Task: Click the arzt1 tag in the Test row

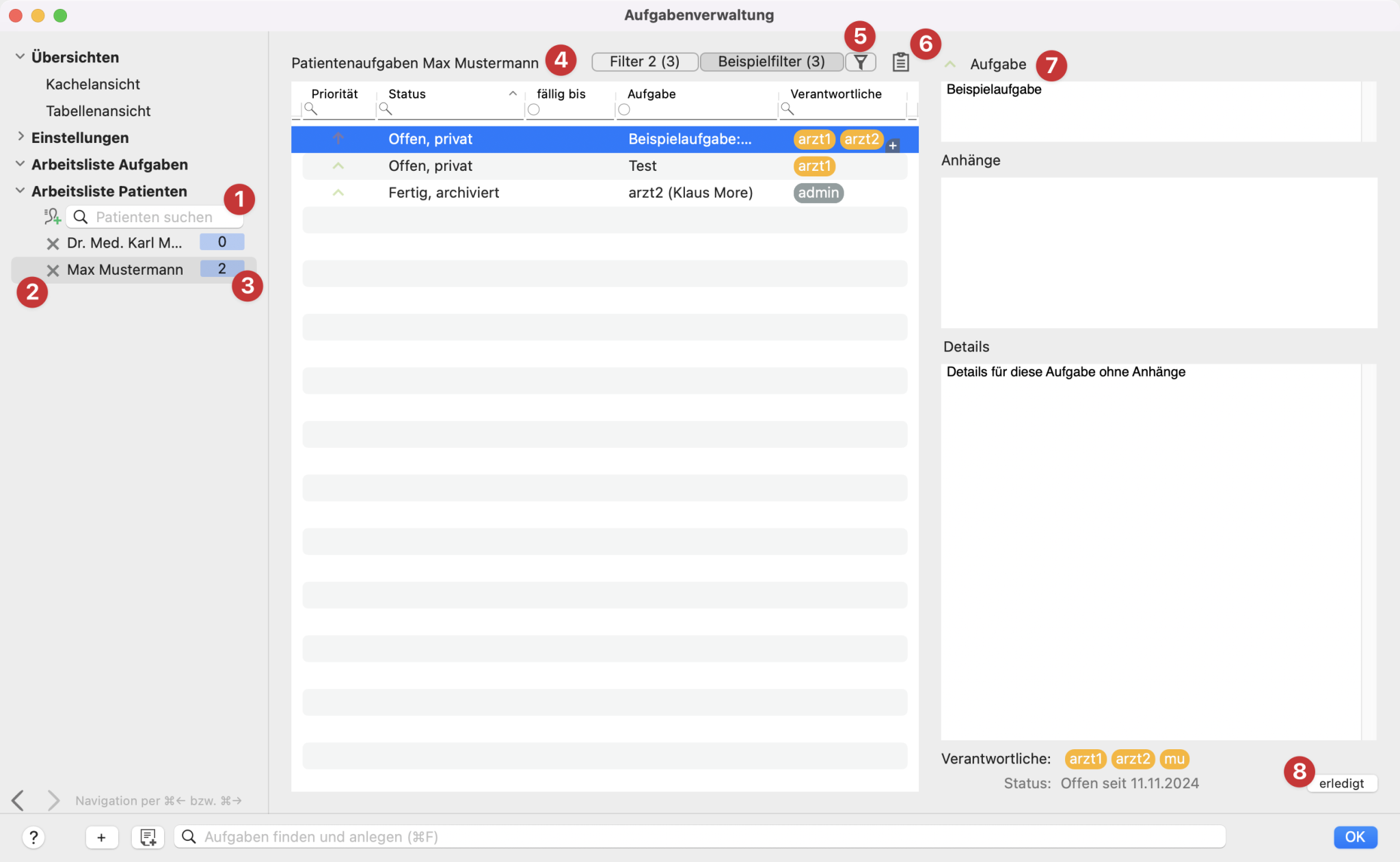Action: (814, 166)
